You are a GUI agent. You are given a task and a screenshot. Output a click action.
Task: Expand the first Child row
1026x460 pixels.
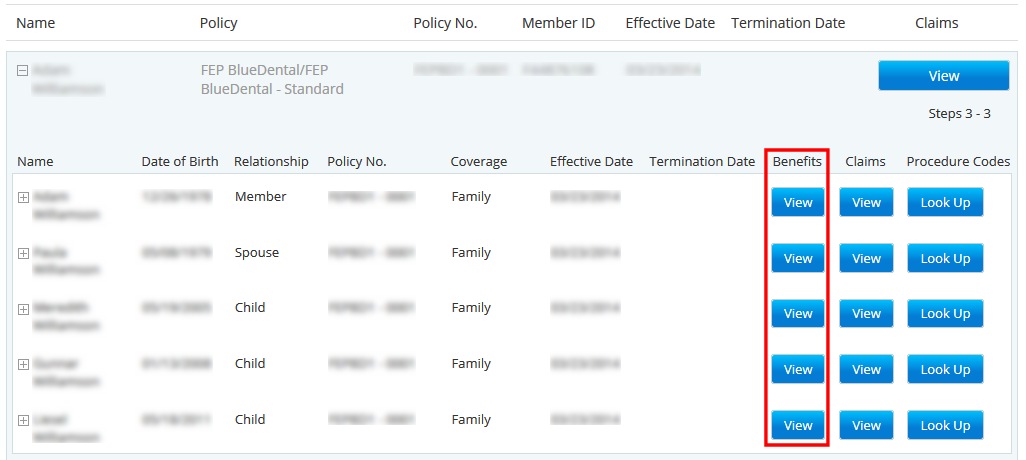(x=23, y=309)
